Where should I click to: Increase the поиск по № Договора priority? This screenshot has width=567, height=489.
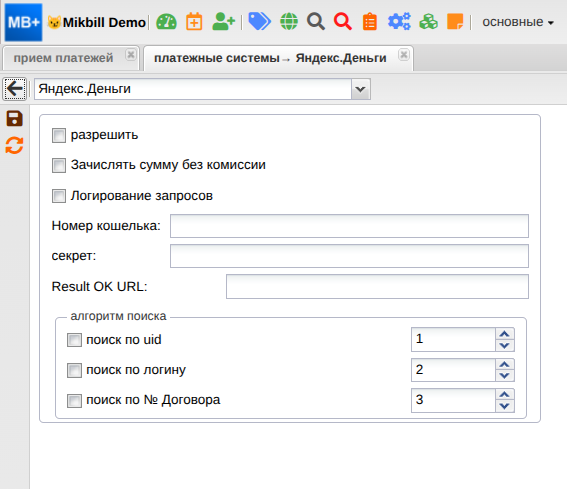coord(505,395)
